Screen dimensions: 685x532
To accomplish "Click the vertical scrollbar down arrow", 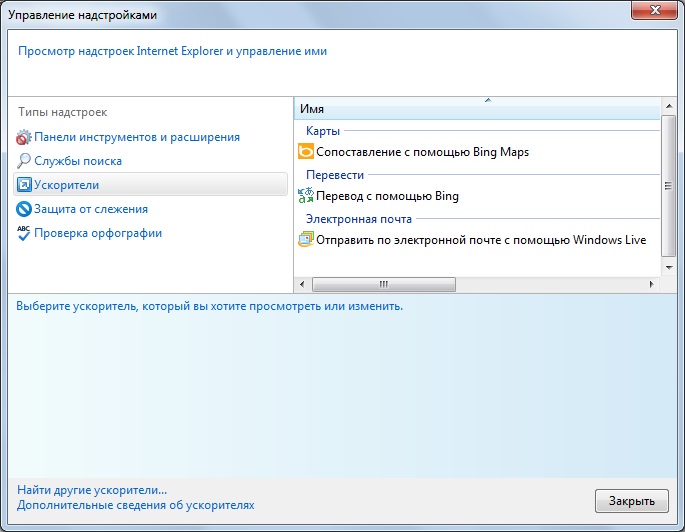I will (x=668, y=267).
